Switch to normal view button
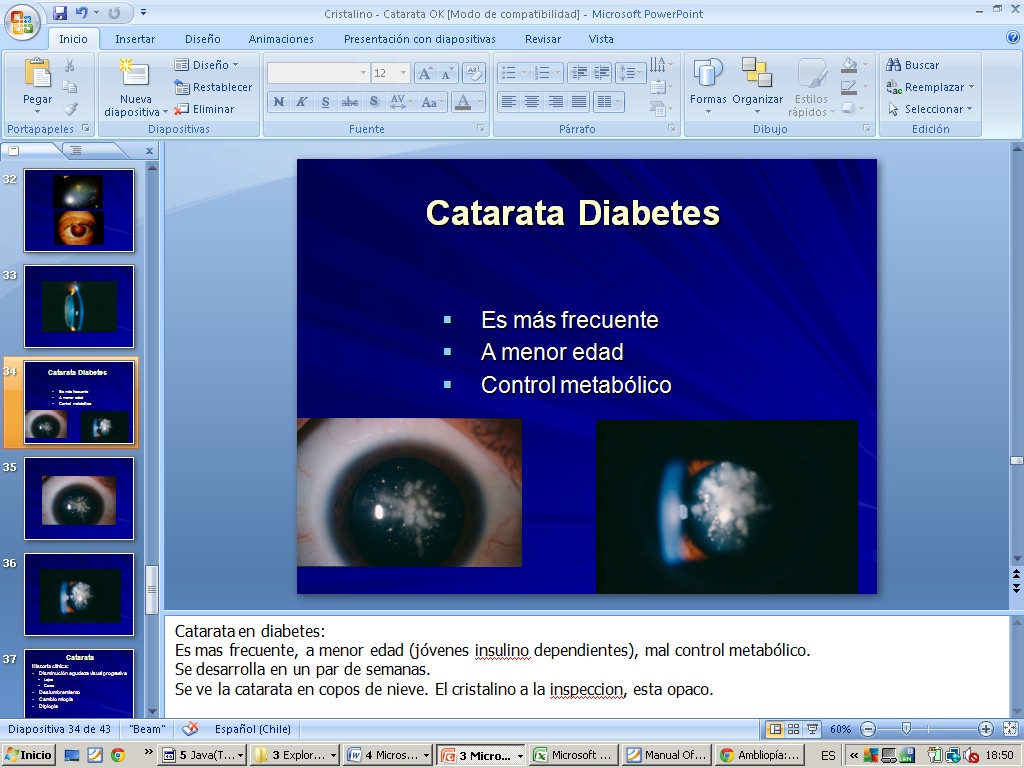Viewport: 1024px width, 768px height. pyautogui.click(x=774, y=729)
